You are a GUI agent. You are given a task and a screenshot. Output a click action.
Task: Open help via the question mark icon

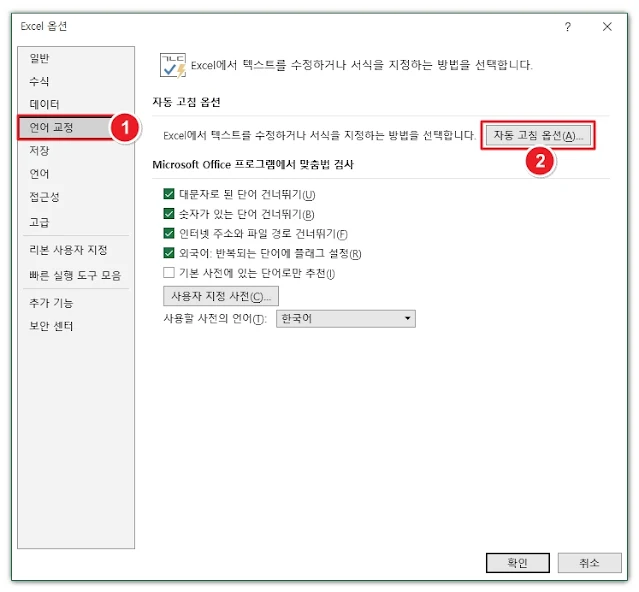coord(568,27)
